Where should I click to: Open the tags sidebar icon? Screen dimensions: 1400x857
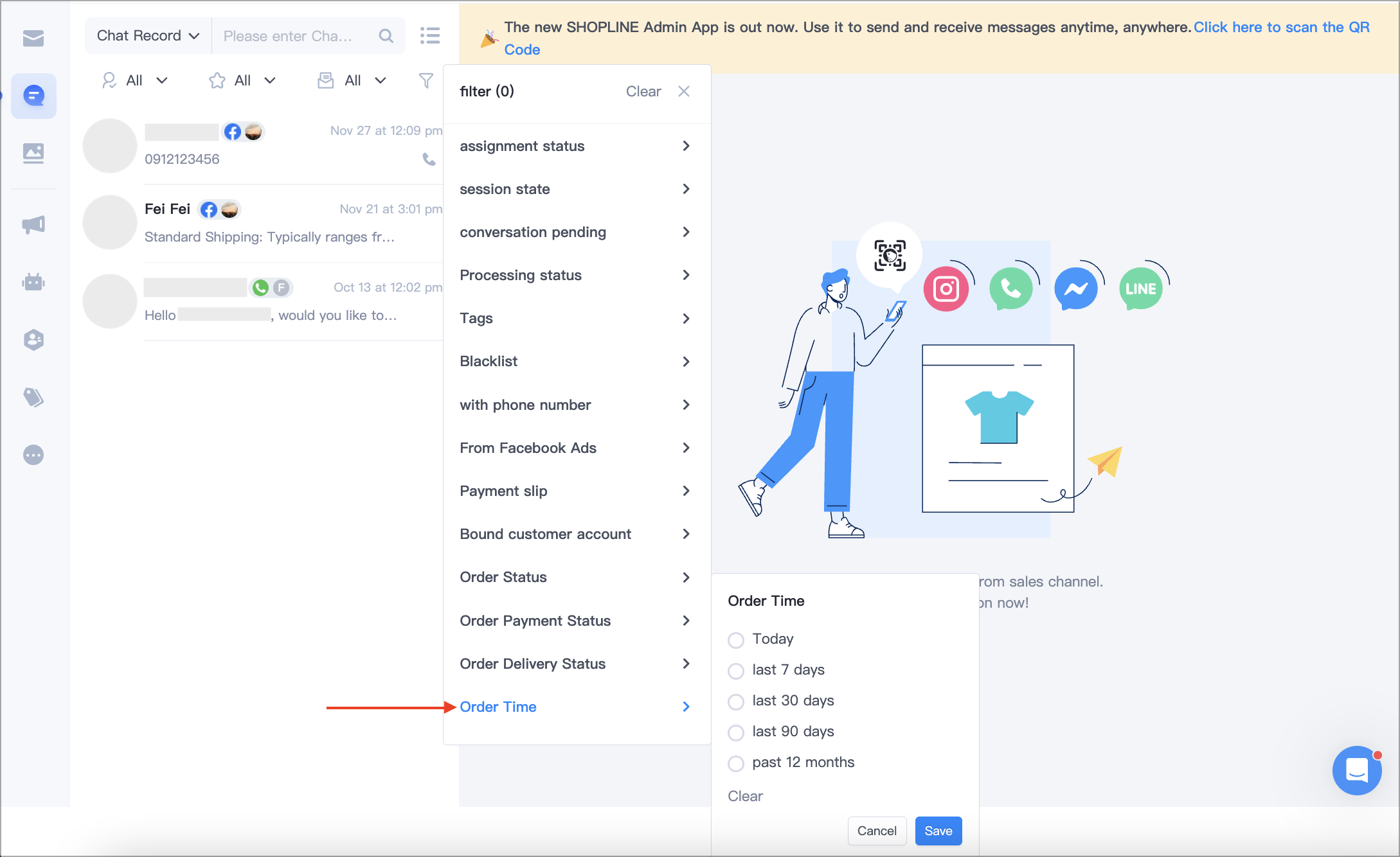[33, 397]
